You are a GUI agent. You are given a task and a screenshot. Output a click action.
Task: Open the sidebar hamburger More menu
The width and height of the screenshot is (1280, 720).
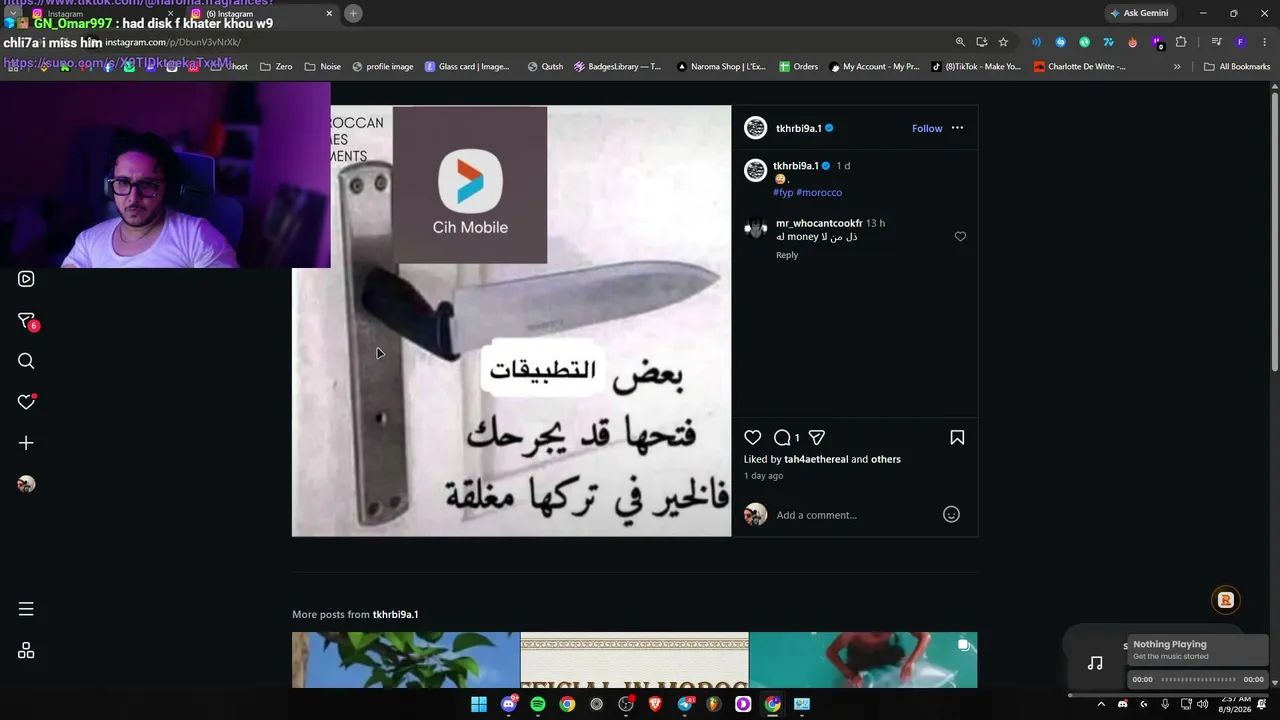pyautogui.click(x=26, y=609)
